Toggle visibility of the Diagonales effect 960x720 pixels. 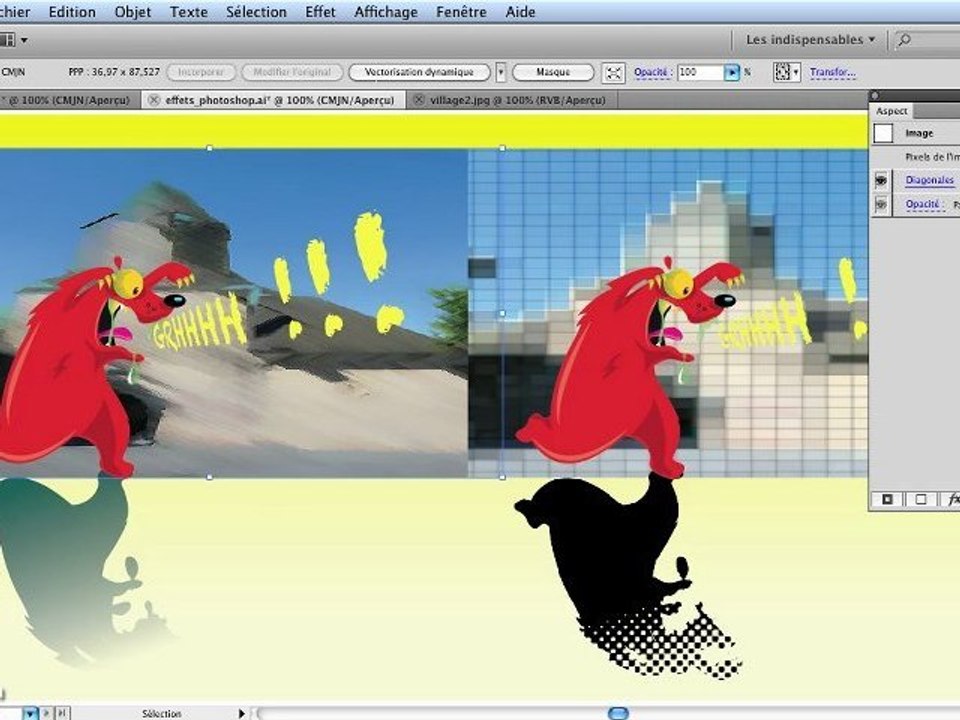tap(881, 180)
